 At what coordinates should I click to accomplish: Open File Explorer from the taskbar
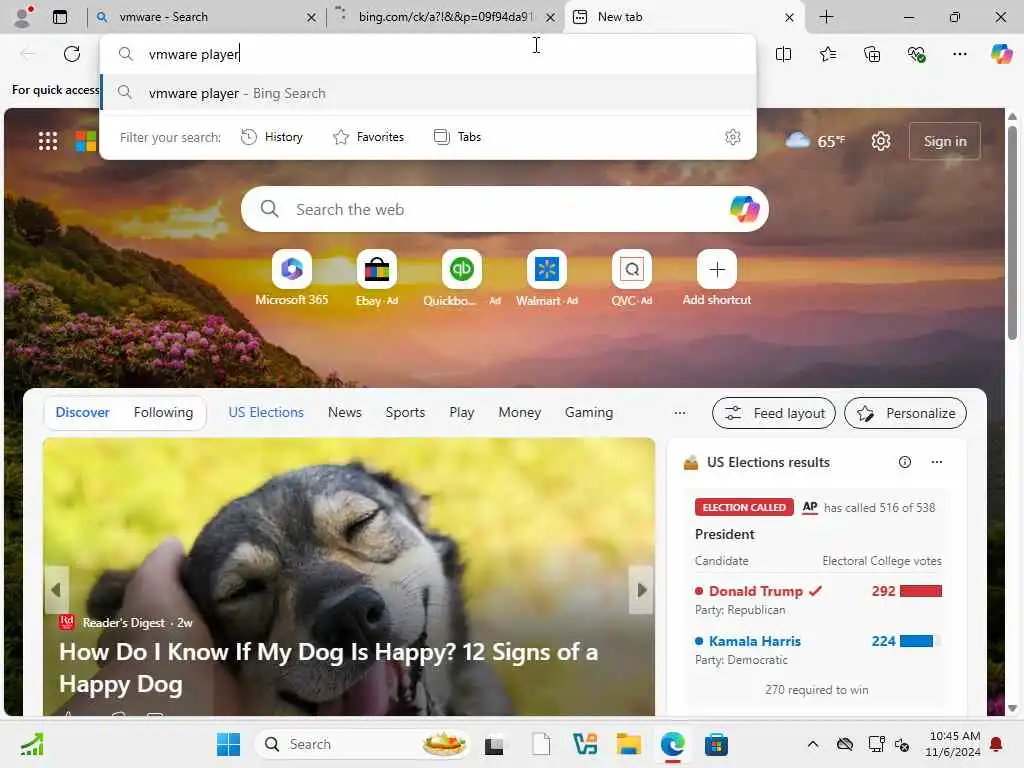pos(628,744)
